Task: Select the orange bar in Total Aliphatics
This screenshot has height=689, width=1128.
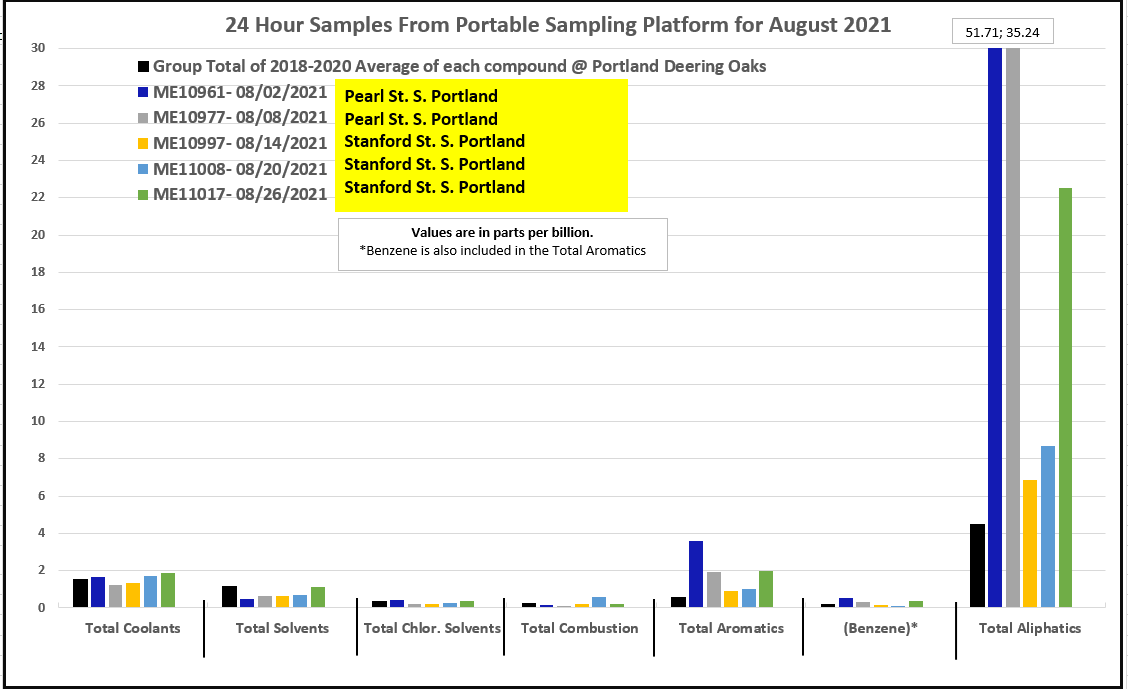Action: coord(1030,543)
